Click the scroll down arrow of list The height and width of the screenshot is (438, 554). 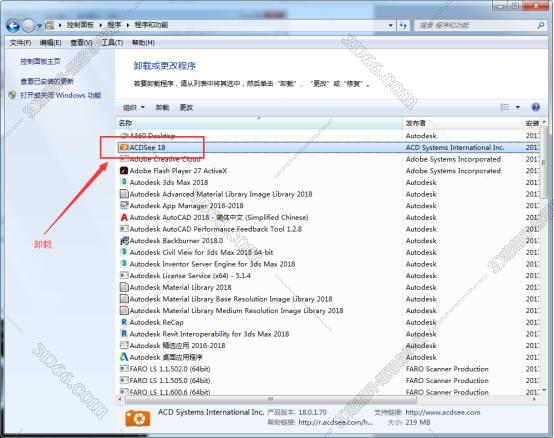[x=544, y=390]
